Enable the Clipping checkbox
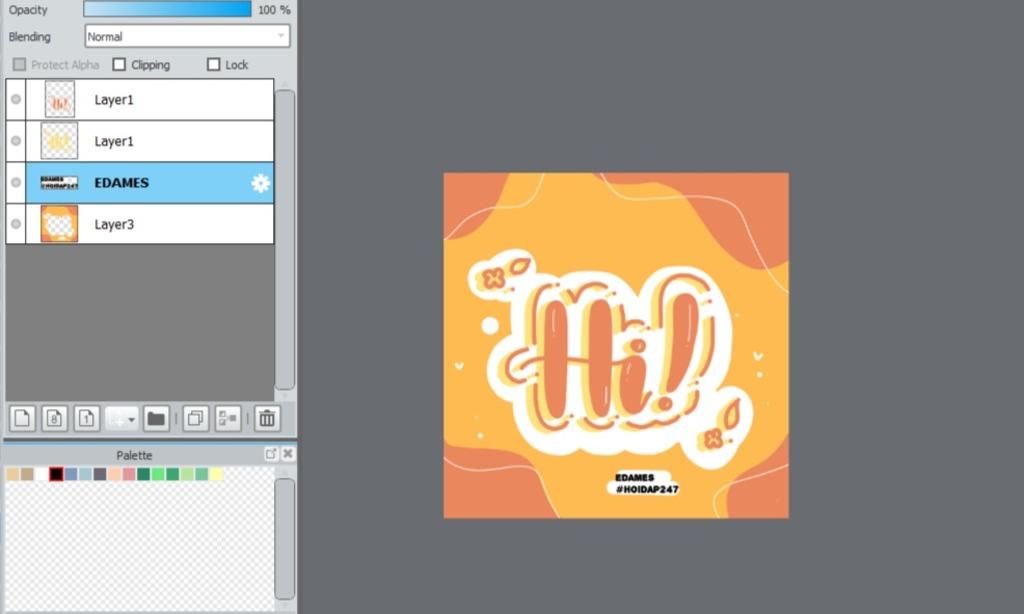The height and width of the screenshot is (614, 1024). coord(119,65)
